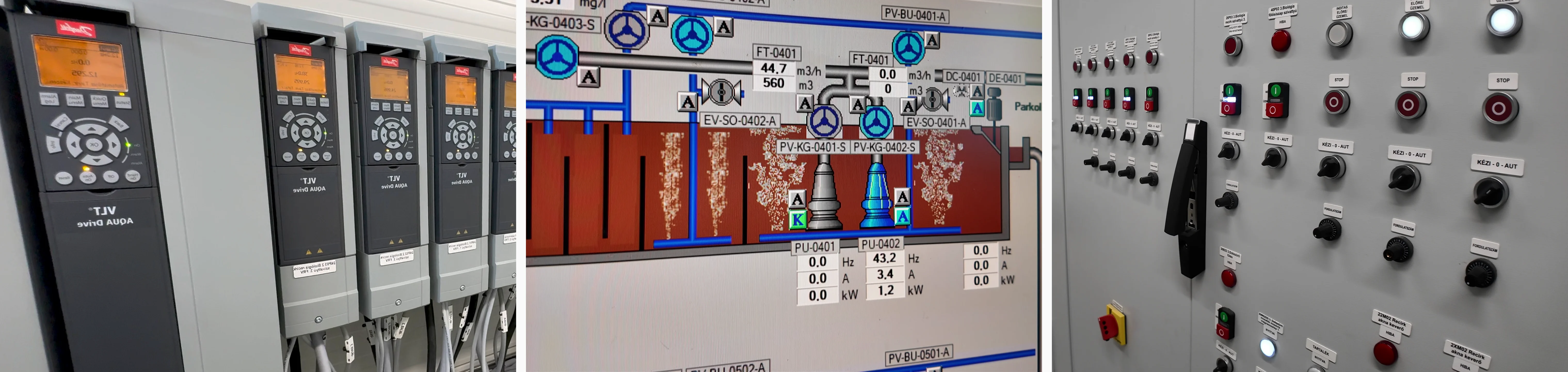
Task: Click the motor symbol under DE-0401 label
Action: (x=994, y=105)
